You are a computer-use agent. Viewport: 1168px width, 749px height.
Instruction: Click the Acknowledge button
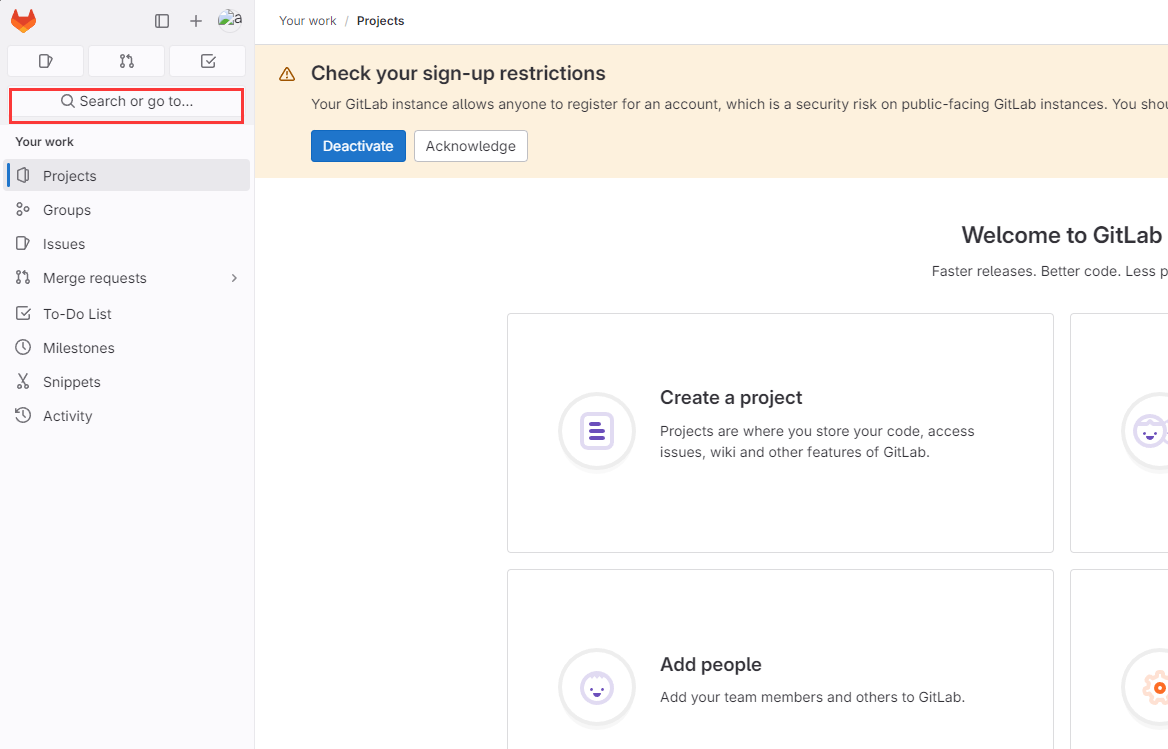(x=471, y=146)
